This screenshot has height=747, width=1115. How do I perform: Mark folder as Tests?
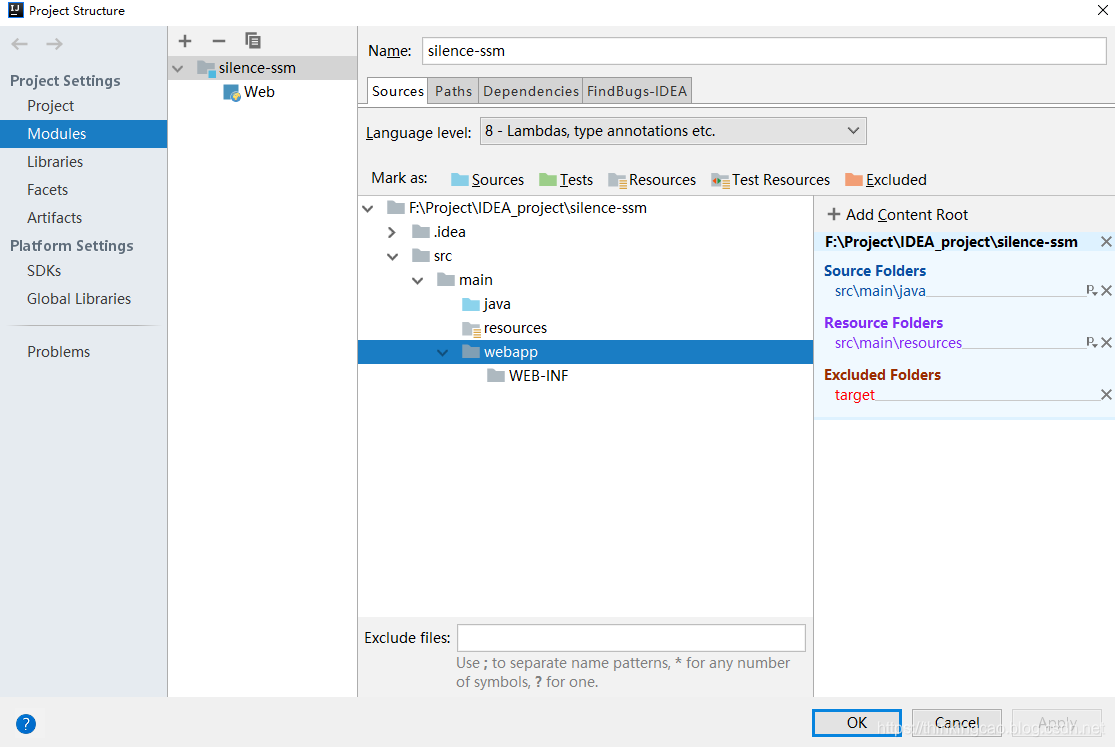tap(566, 180)
